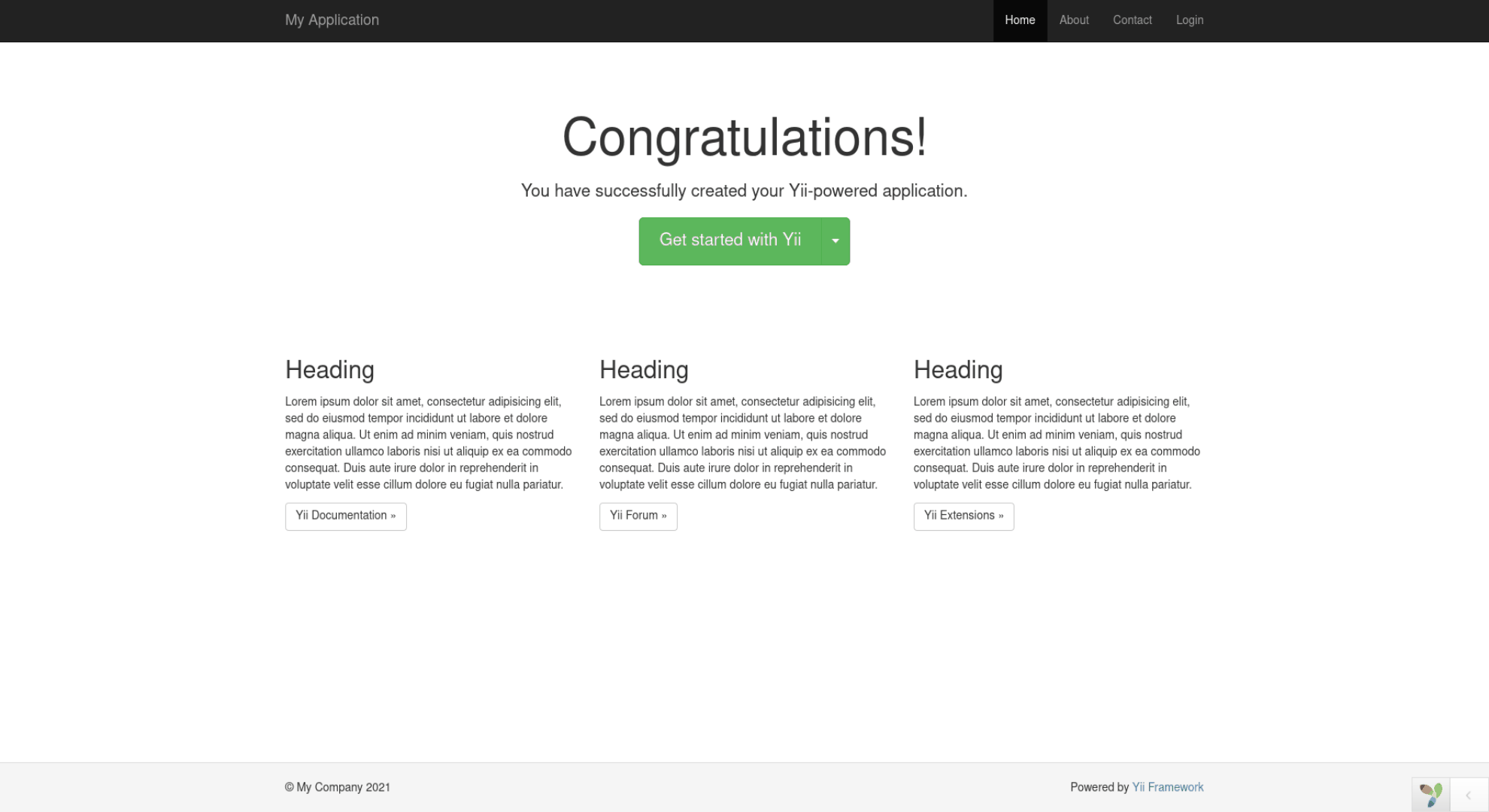The height and width of the screenshot is (812, 1489).
Task: Go to the Contact page
Action: point(1132,20)
